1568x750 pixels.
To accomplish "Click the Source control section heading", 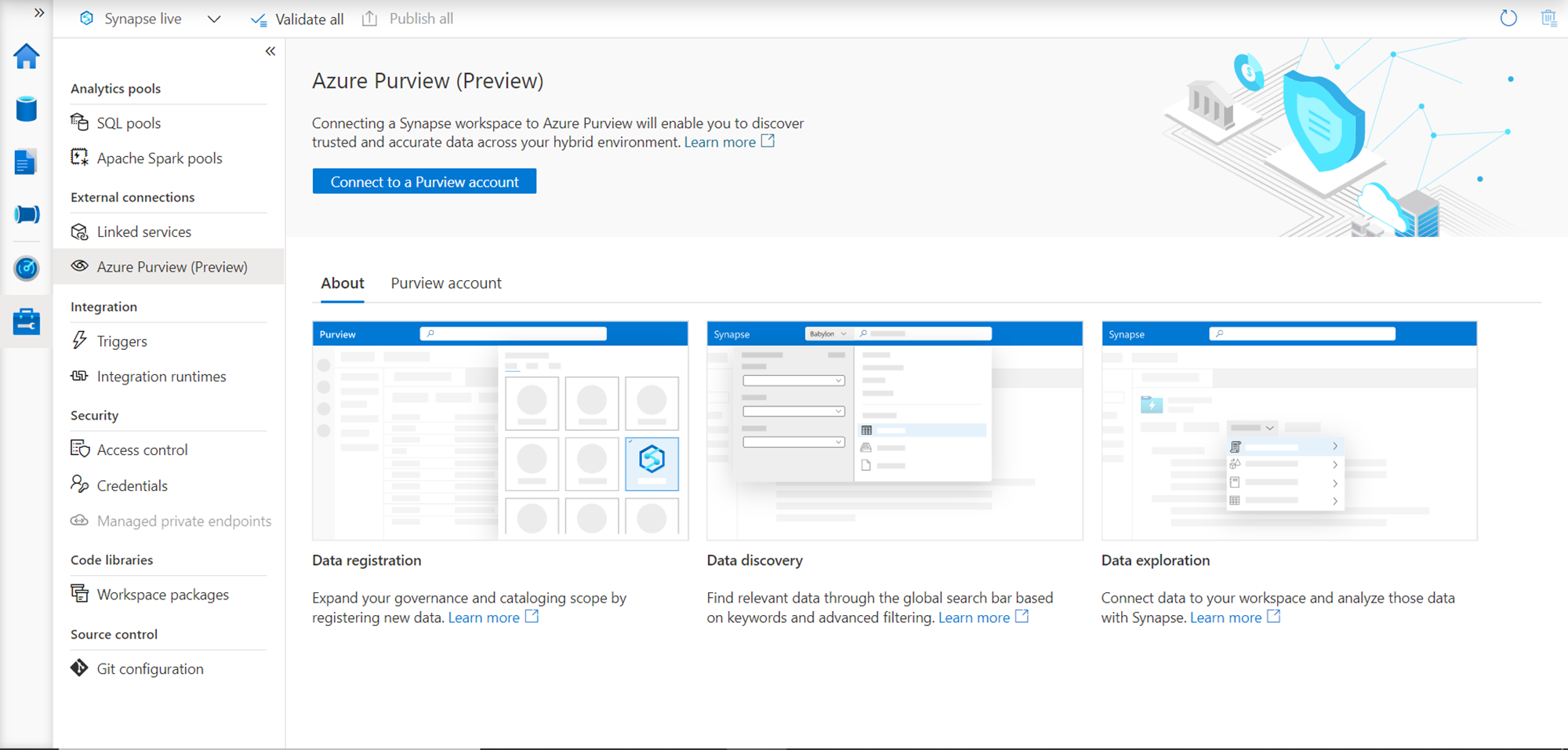I will coord(114,635).
